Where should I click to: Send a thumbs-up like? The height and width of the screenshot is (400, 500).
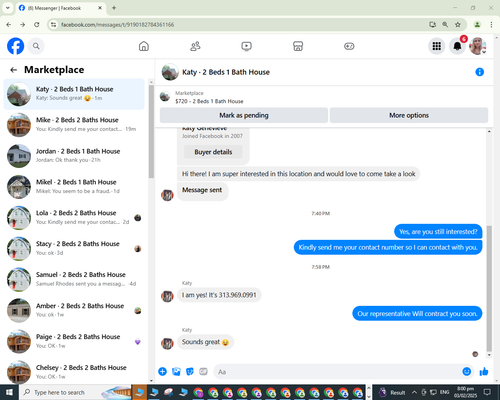coord(484,371)
